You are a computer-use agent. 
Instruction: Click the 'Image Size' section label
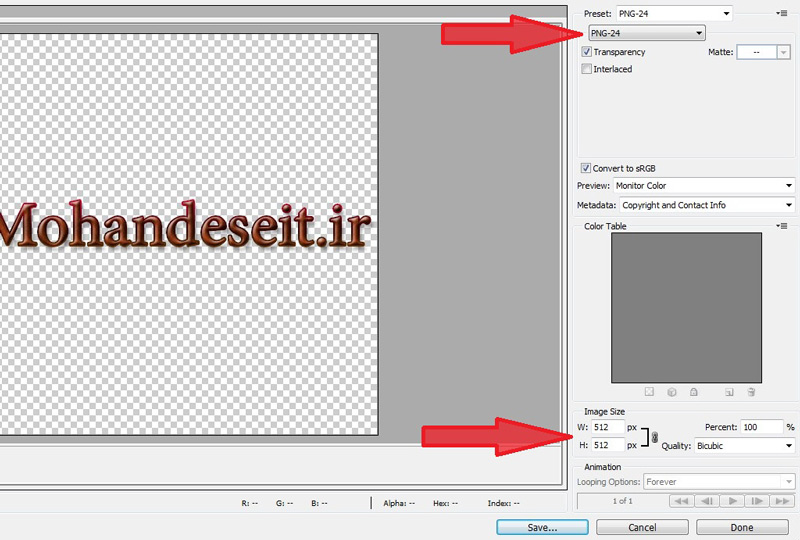pos(604,411)
